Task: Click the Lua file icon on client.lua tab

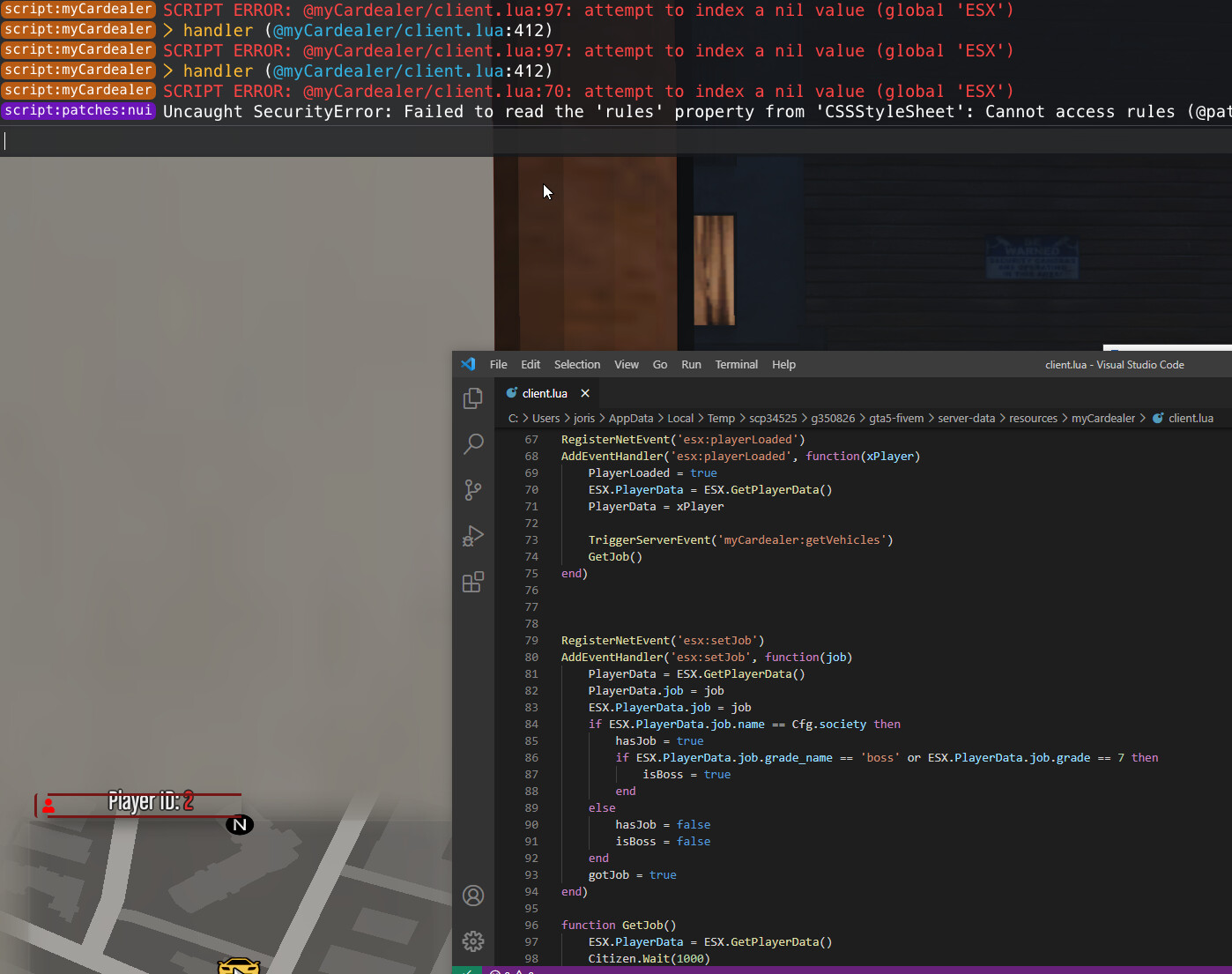Action: pyautogui.click(x=512, y=393)
